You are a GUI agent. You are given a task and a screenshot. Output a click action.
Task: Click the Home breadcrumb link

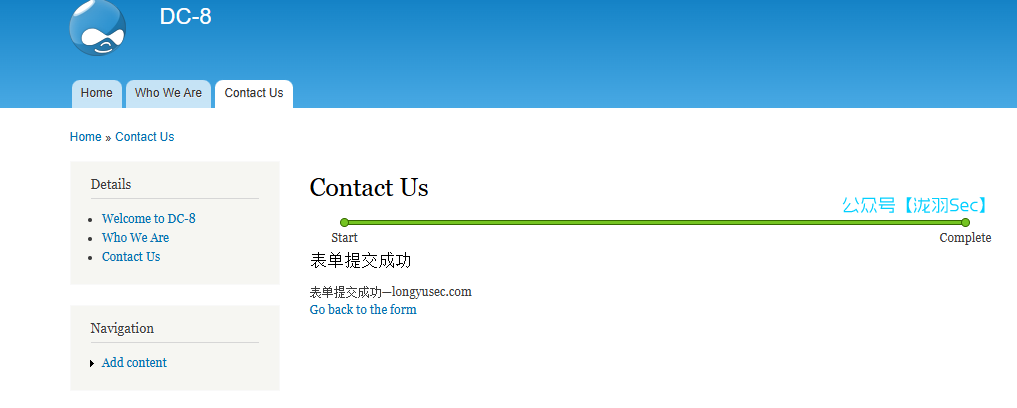pos(86,137)
